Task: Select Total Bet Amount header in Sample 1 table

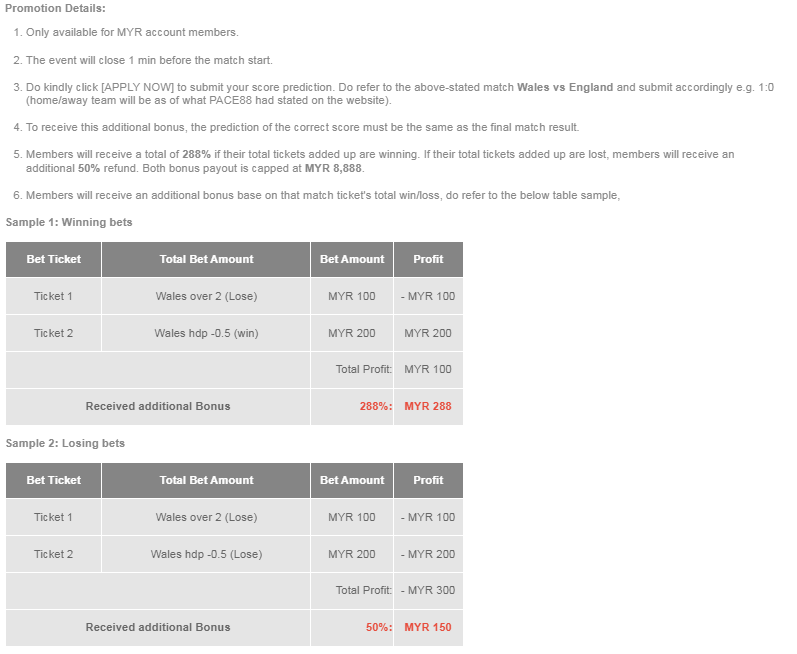Action: tap(206, 259)
